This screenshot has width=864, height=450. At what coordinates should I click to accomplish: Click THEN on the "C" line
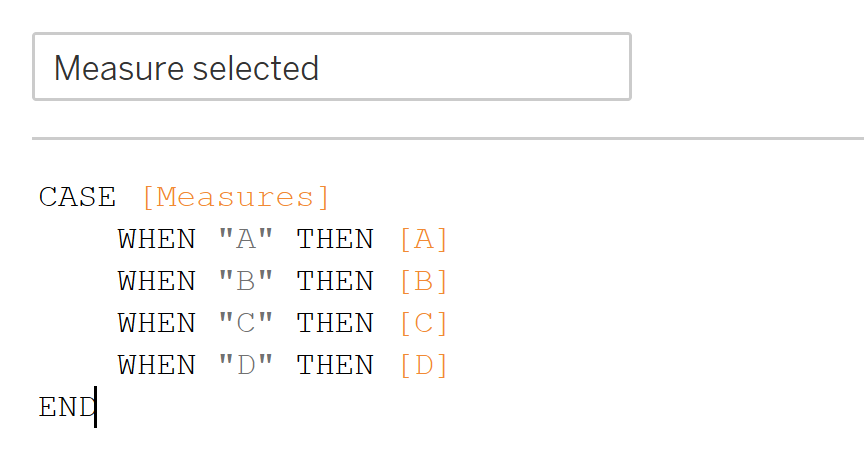(x=335, y=323)
